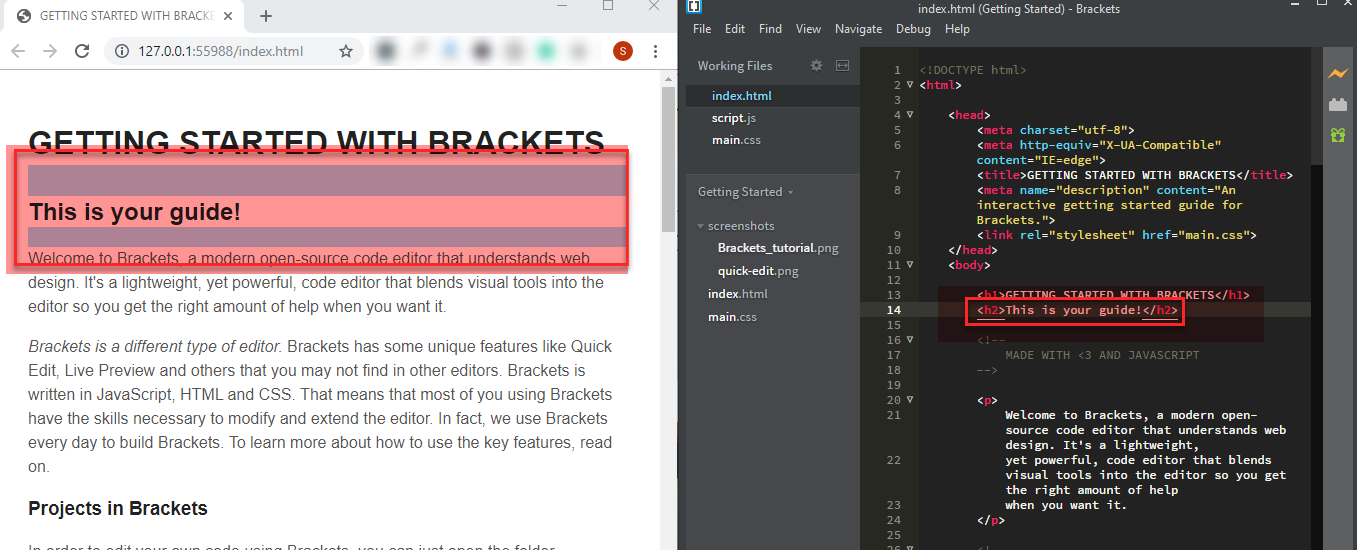Collapse the comment fold arrow on line 16

click(x=909, y=340)
